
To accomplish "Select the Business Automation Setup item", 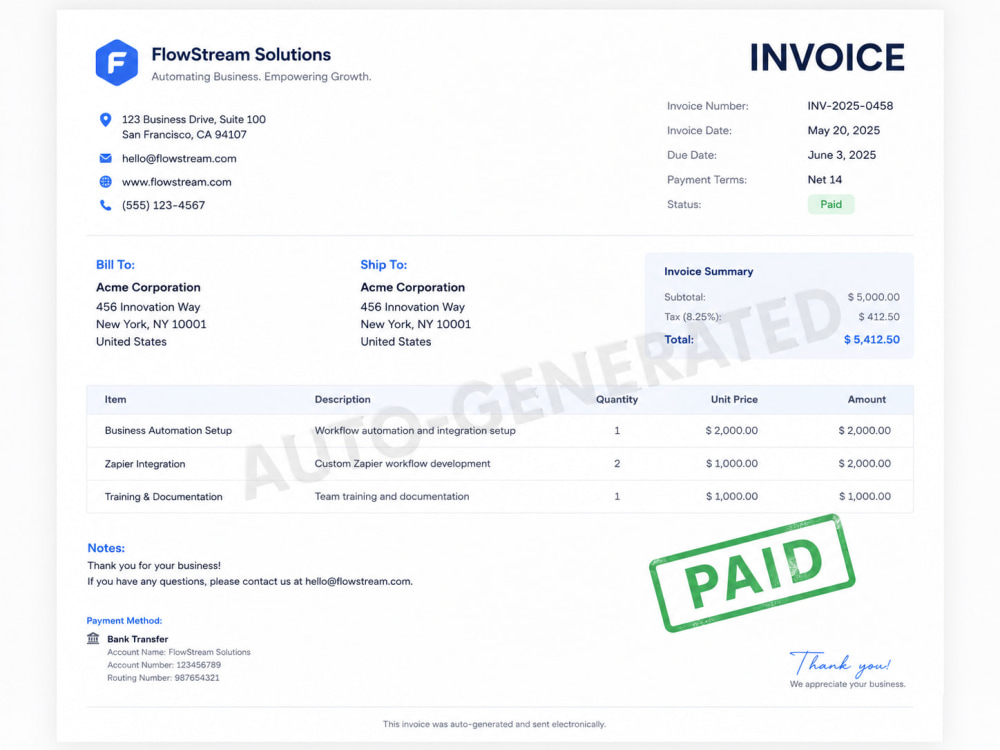I will coord(168,430).
